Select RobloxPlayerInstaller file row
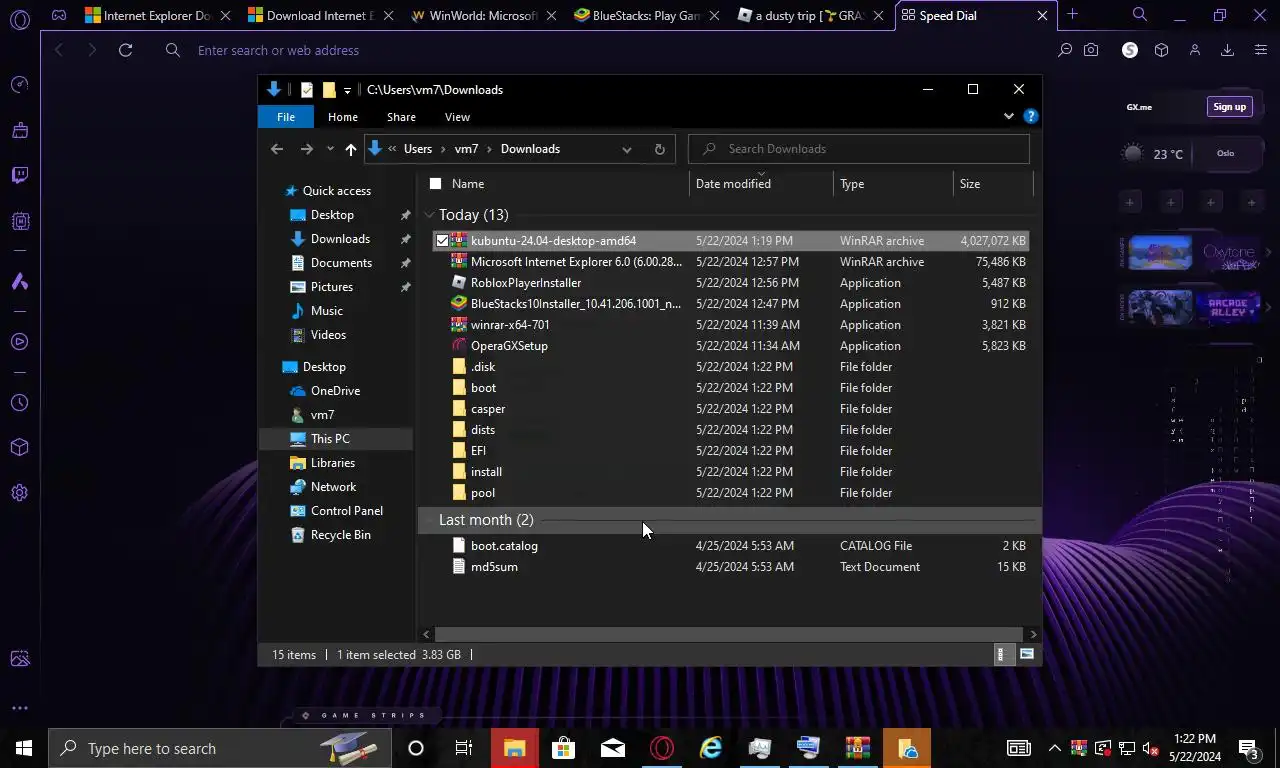This screenshot has height=768, width=1280. (730, 283)
